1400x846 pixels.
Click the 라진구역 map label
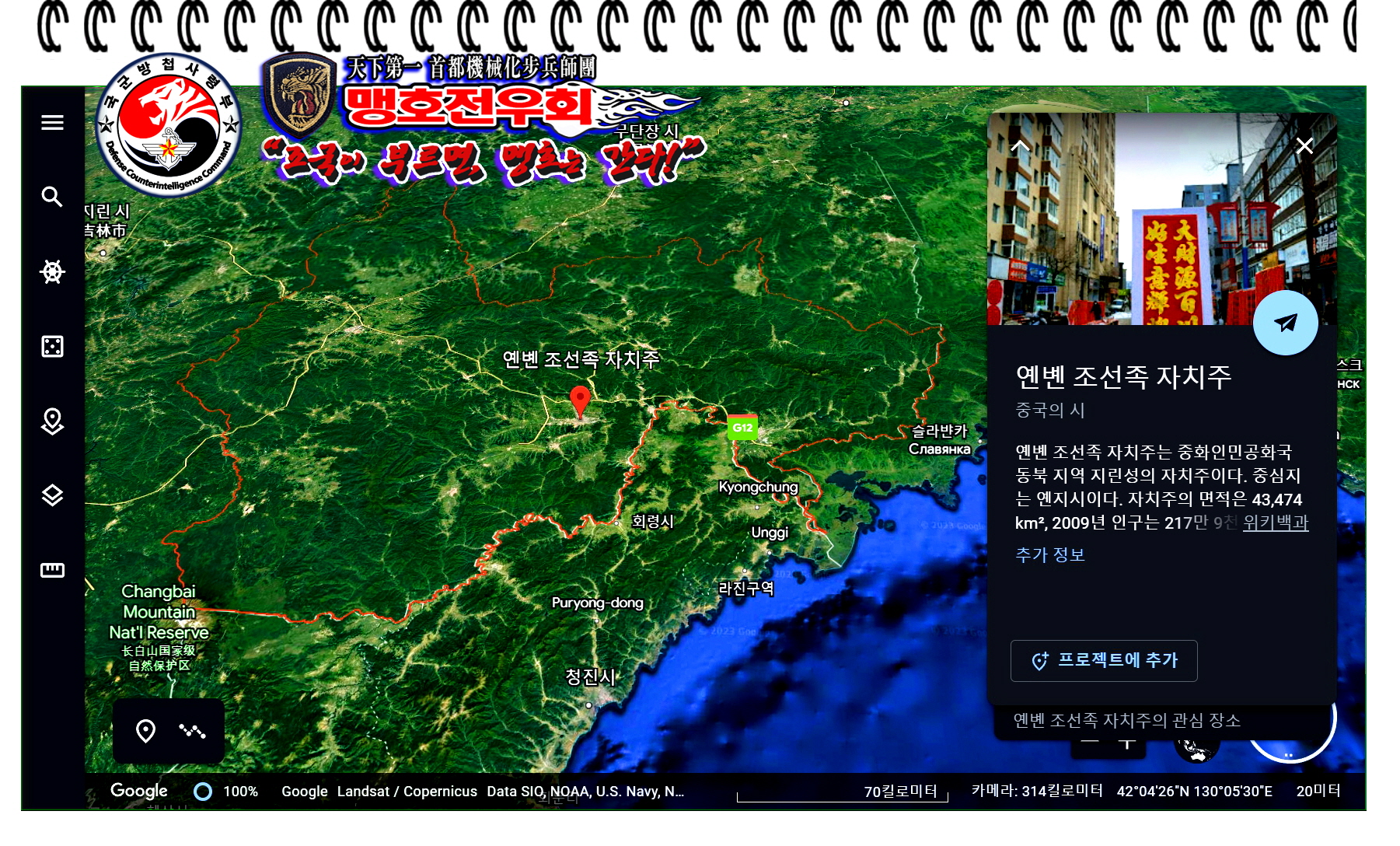click(746, 588)
